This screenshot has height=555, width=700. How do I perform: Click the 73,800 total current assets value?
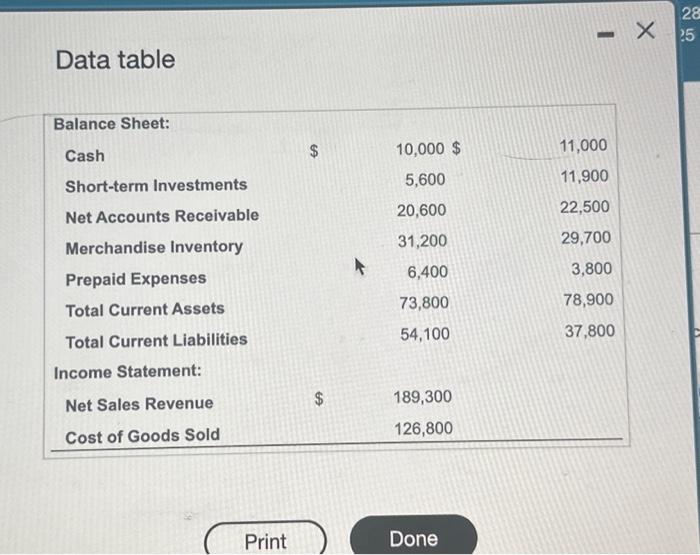[424, 303]
